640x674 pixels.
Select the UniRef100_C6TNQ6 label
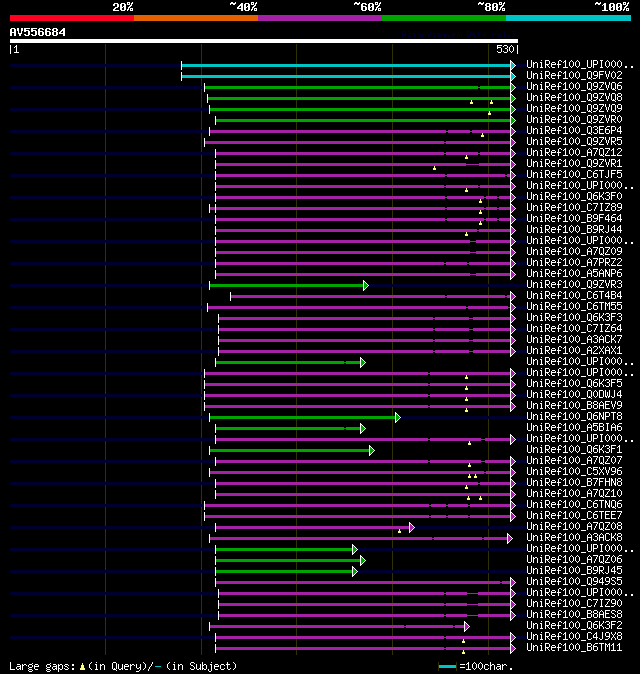point(574,505)
